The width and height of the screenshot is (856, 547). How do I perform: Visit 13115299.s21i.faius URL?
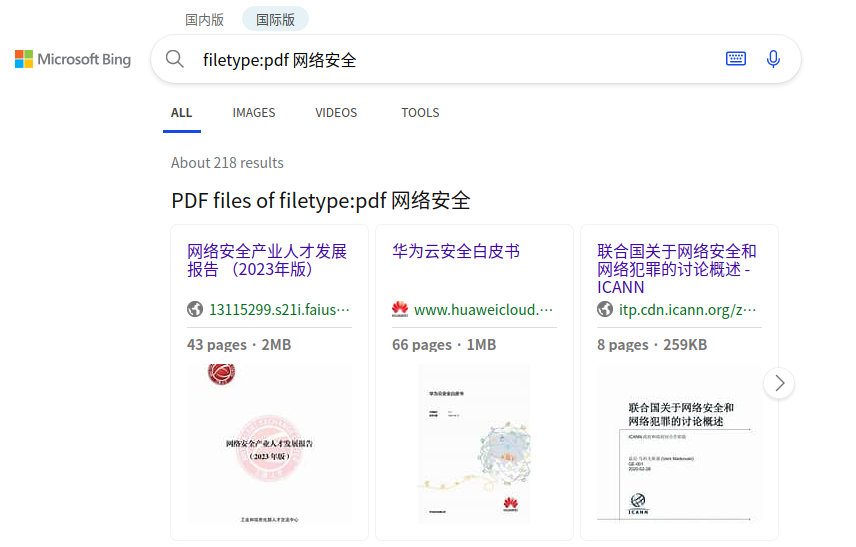click(280, 310)
